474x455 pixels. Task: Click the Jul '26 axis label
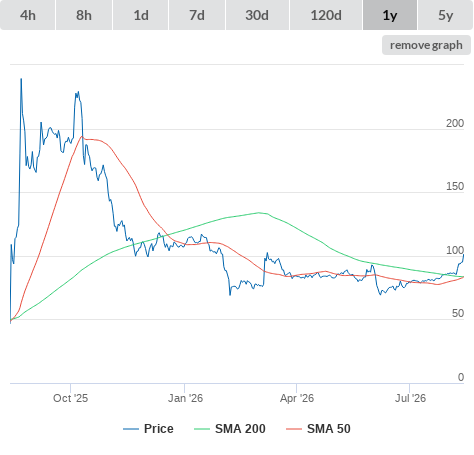click(410, 398)
